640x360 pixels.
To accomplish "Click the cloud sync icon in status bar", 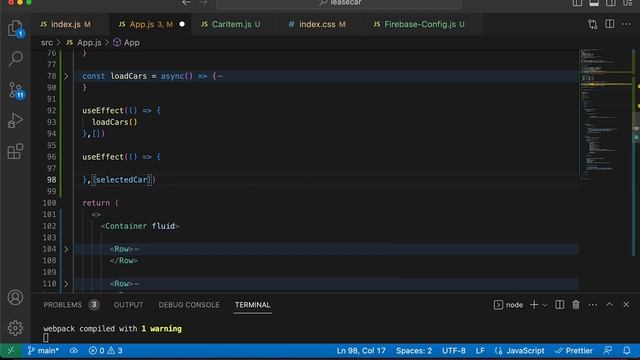I will coord(73,351).
